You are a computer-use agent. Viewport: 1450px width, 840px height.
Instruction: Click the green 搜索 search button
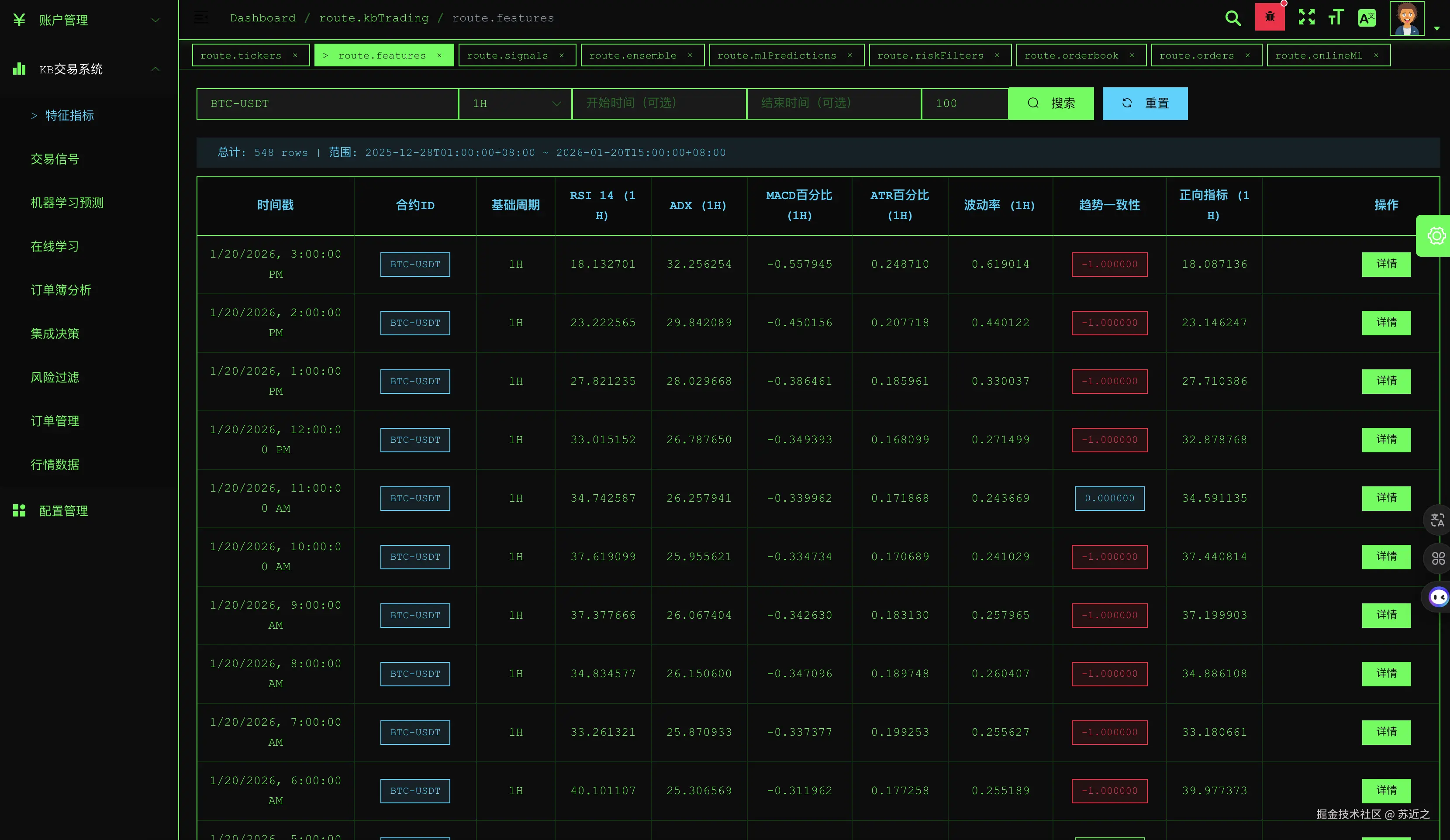click(x=1051, y=103)
